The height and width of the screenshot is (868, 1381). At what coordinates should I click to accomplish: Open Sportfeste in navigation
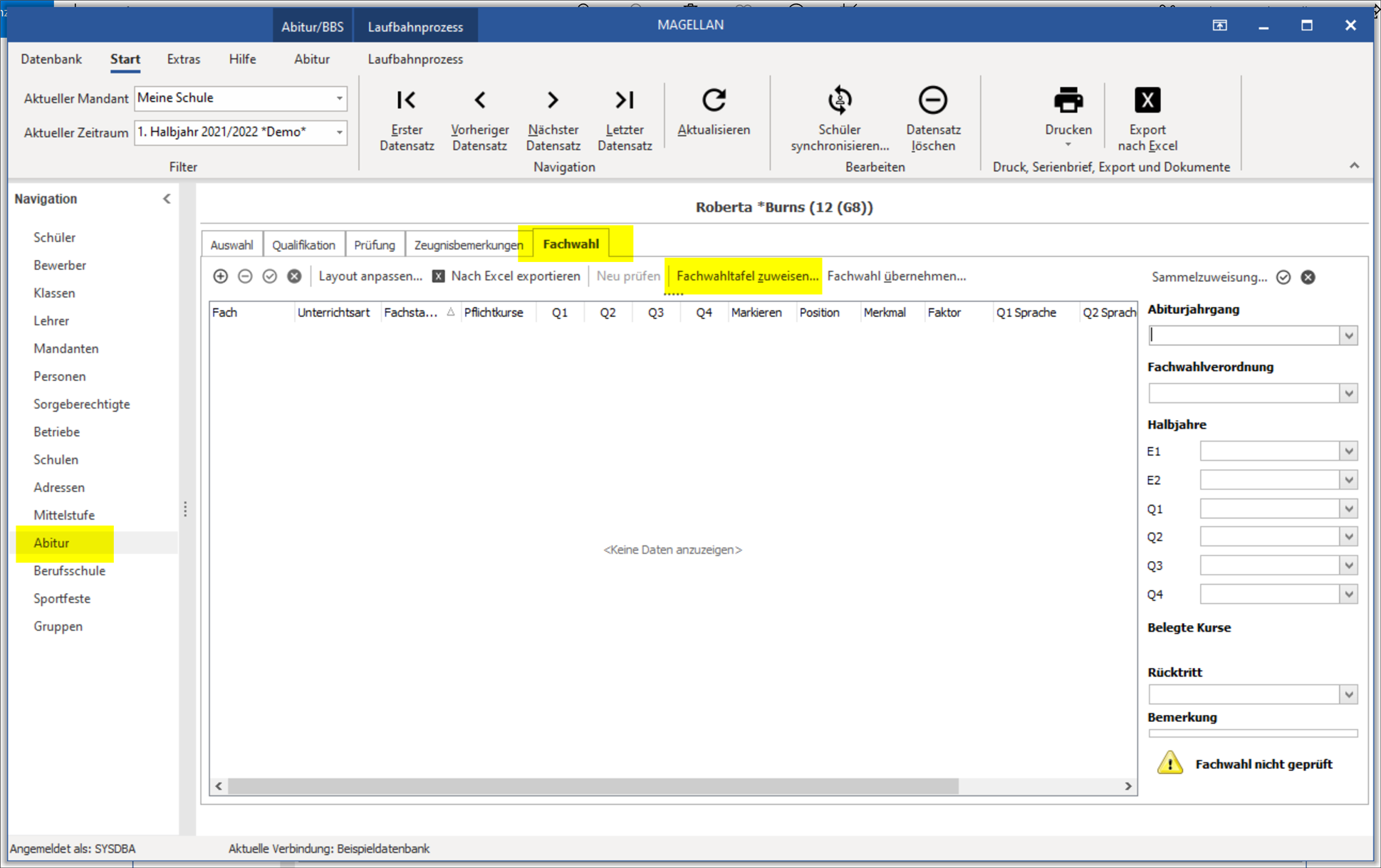tap(62, 598)
